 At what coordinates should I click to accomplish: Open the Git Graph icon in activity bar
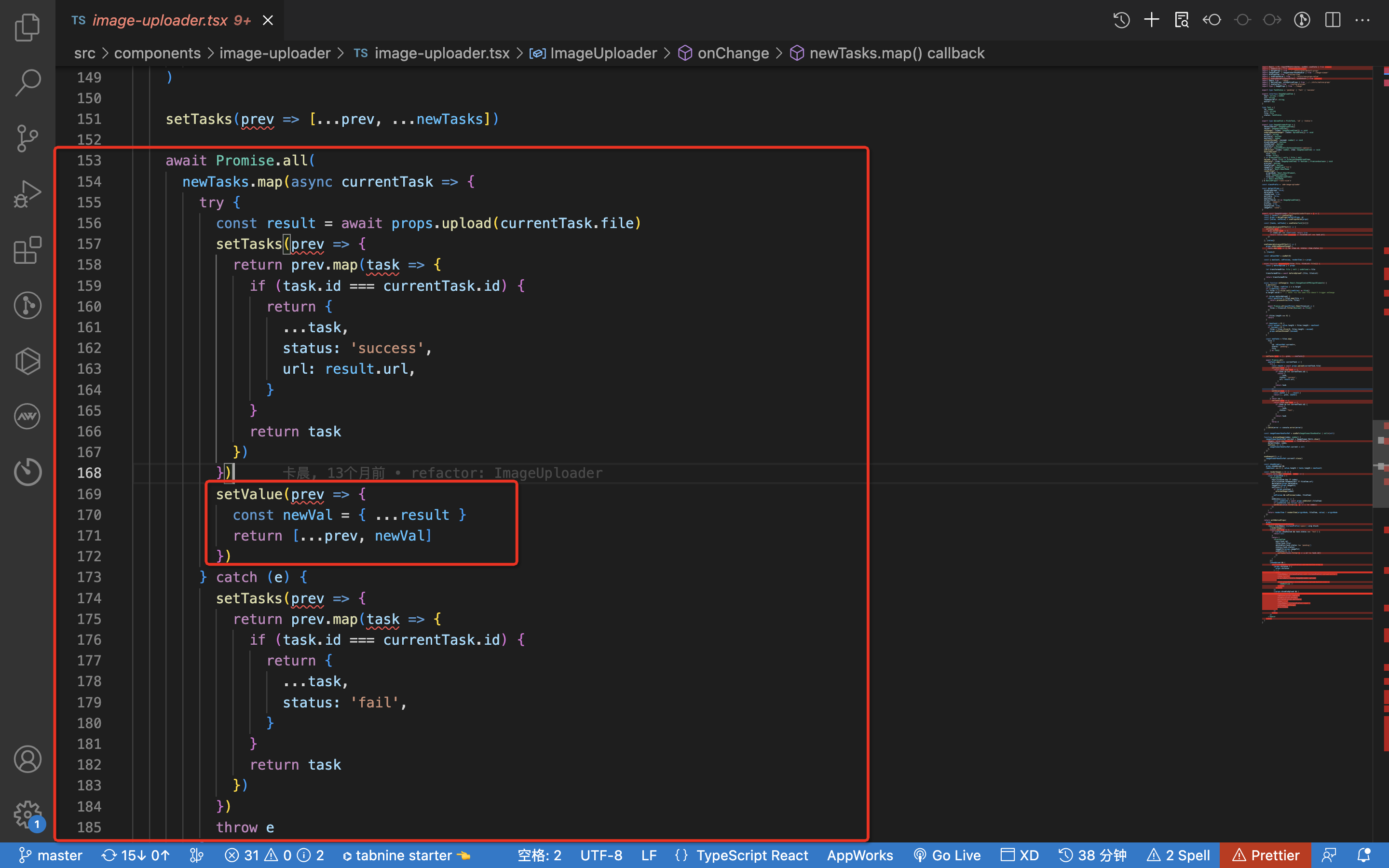[x=27, y=305]
